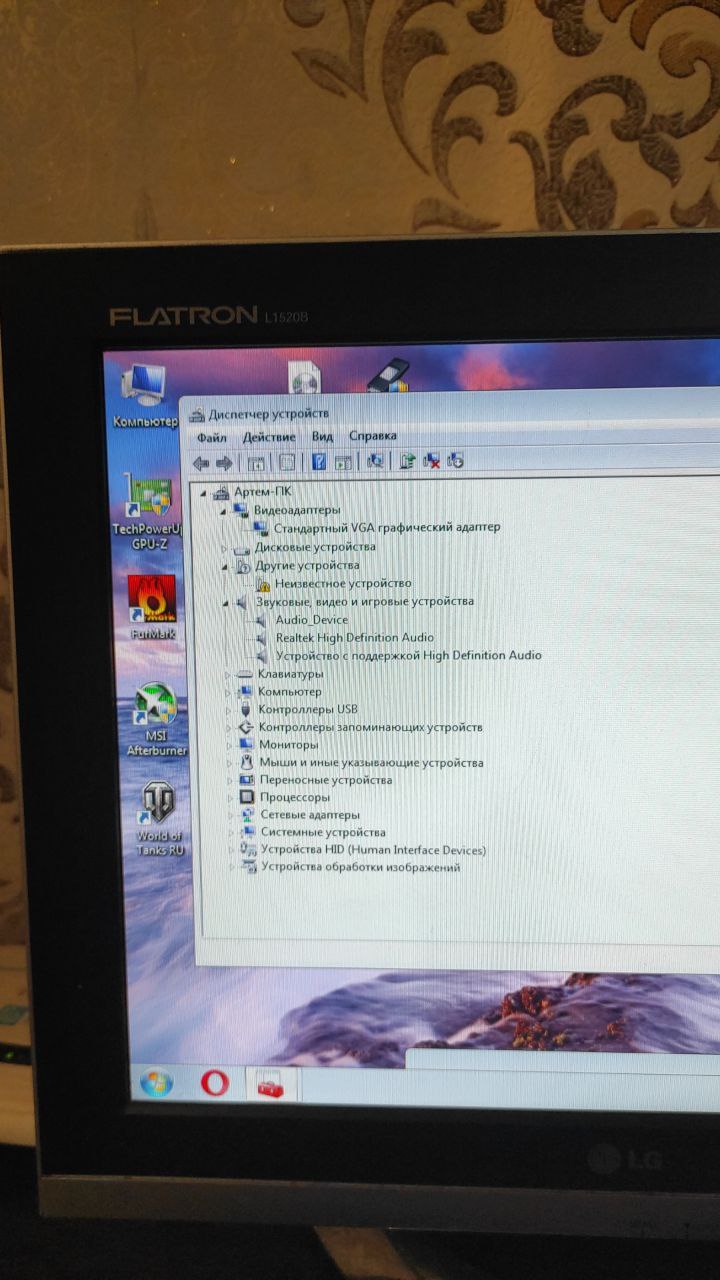Collapse the Видеоадаптеры category
Image resolution: width=720 pixels, height=1280 pixels.
[x=224, y=511]
